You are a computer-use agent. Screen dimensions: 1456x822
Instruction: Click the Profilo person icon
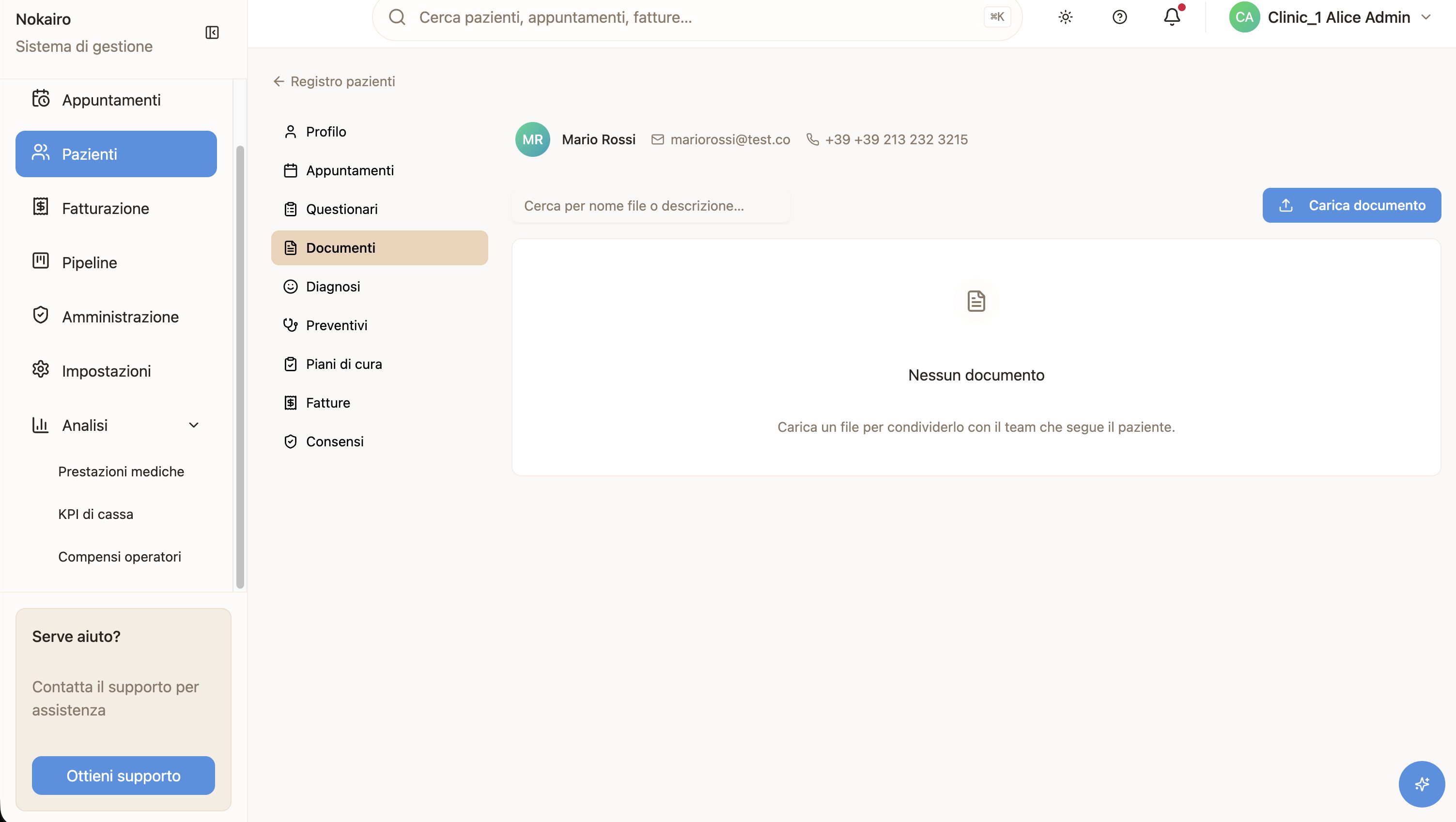(x=291, y=132)
